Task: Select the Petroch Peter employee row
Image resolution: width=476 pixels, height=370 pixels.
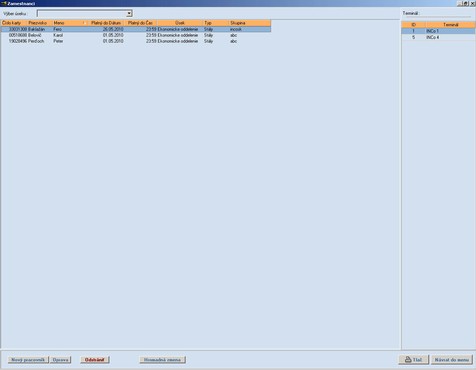Action: pyautogui.click(x=136, y=41)
